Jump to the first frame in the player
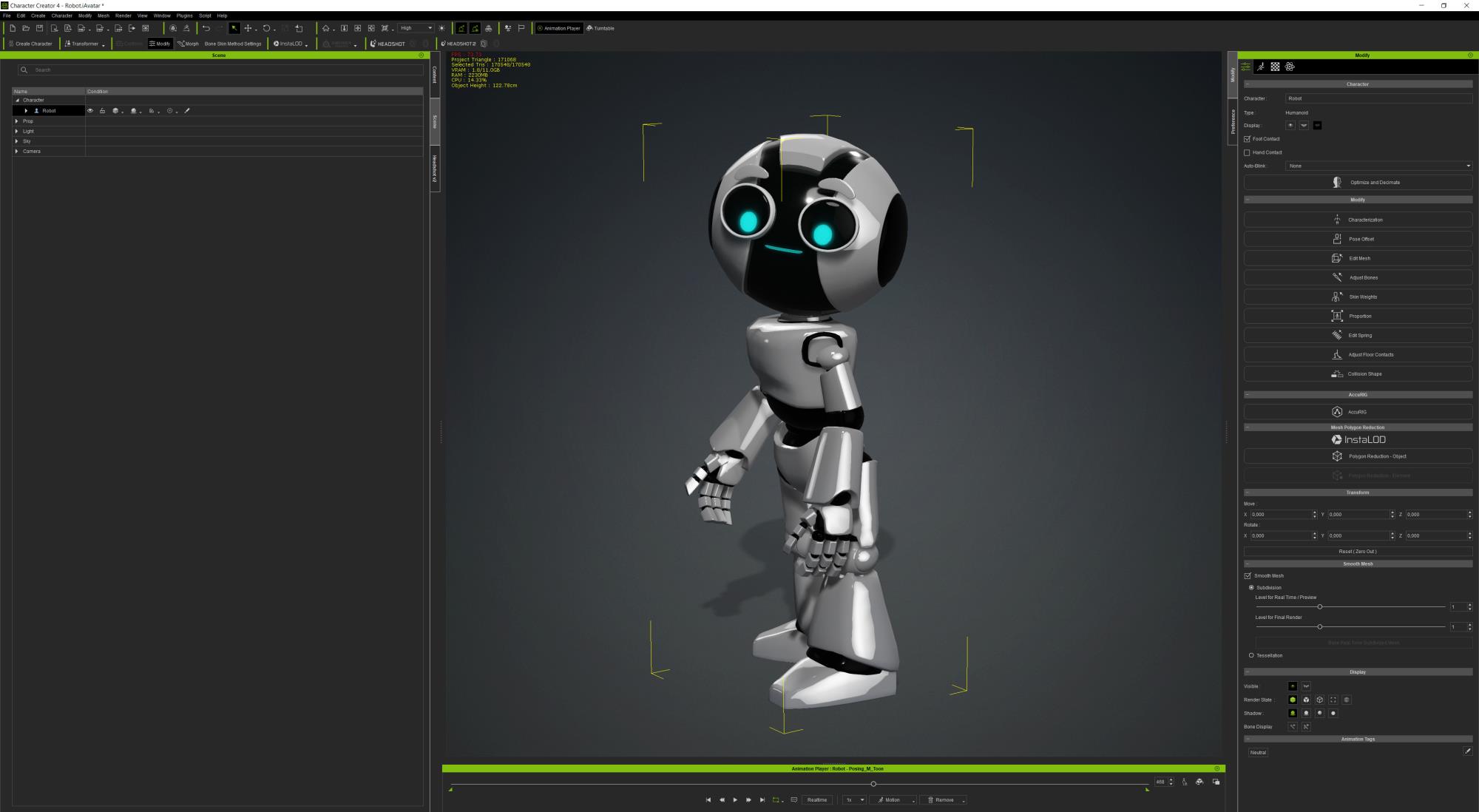This screenshot has height=812, width=1479. tap(708, 800)
